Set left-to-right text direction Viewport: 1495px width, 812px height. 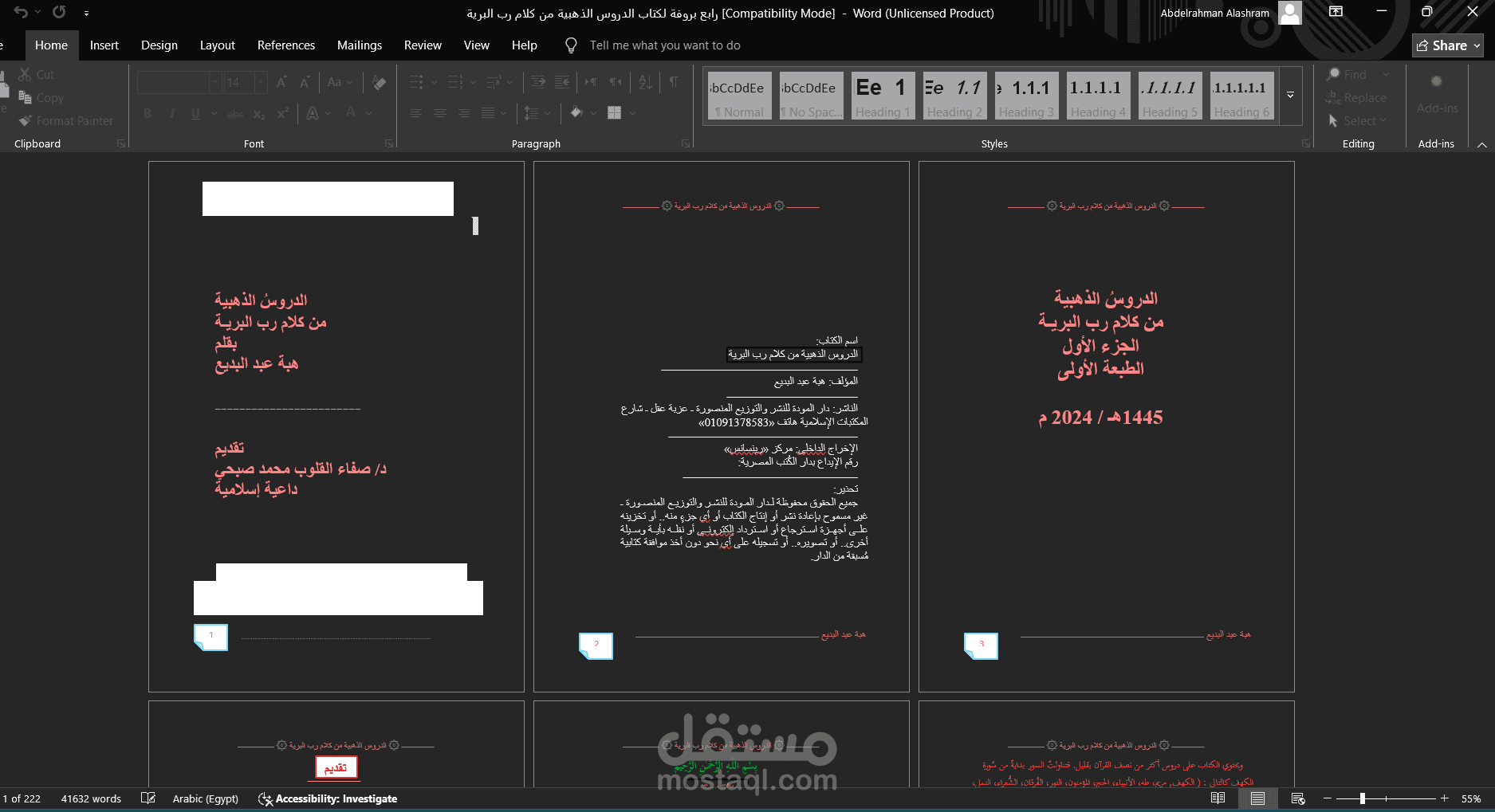point(591,82)
